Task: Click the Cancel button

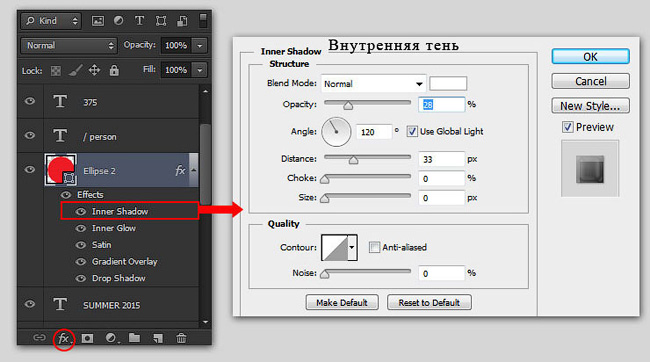Action: click(x=590, y=81)
